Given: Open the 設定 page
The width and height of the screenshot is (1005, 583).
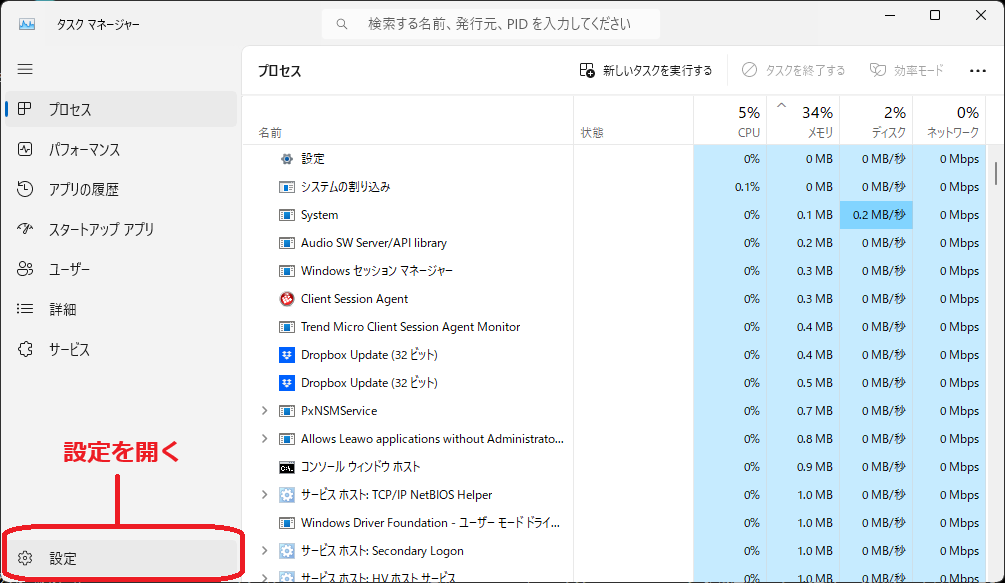Looking at the screenshot, I should (62, 557).
